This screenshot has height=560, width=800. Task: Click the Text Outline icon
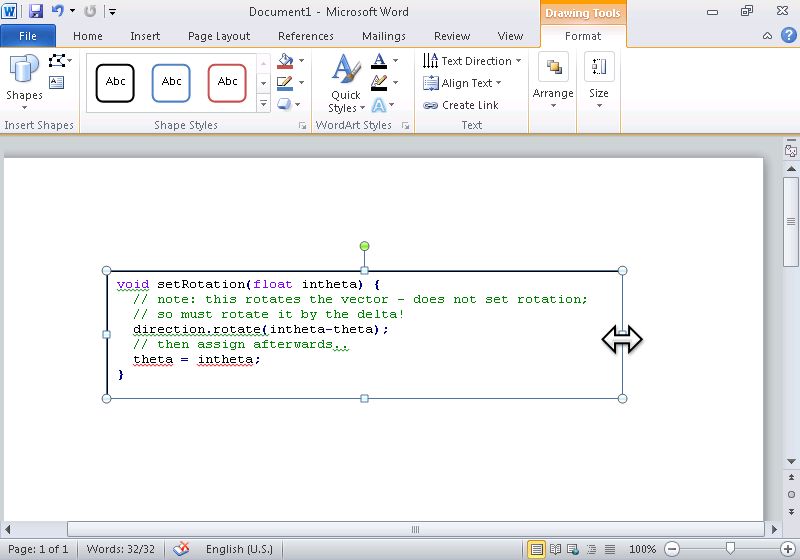[379, 83]
